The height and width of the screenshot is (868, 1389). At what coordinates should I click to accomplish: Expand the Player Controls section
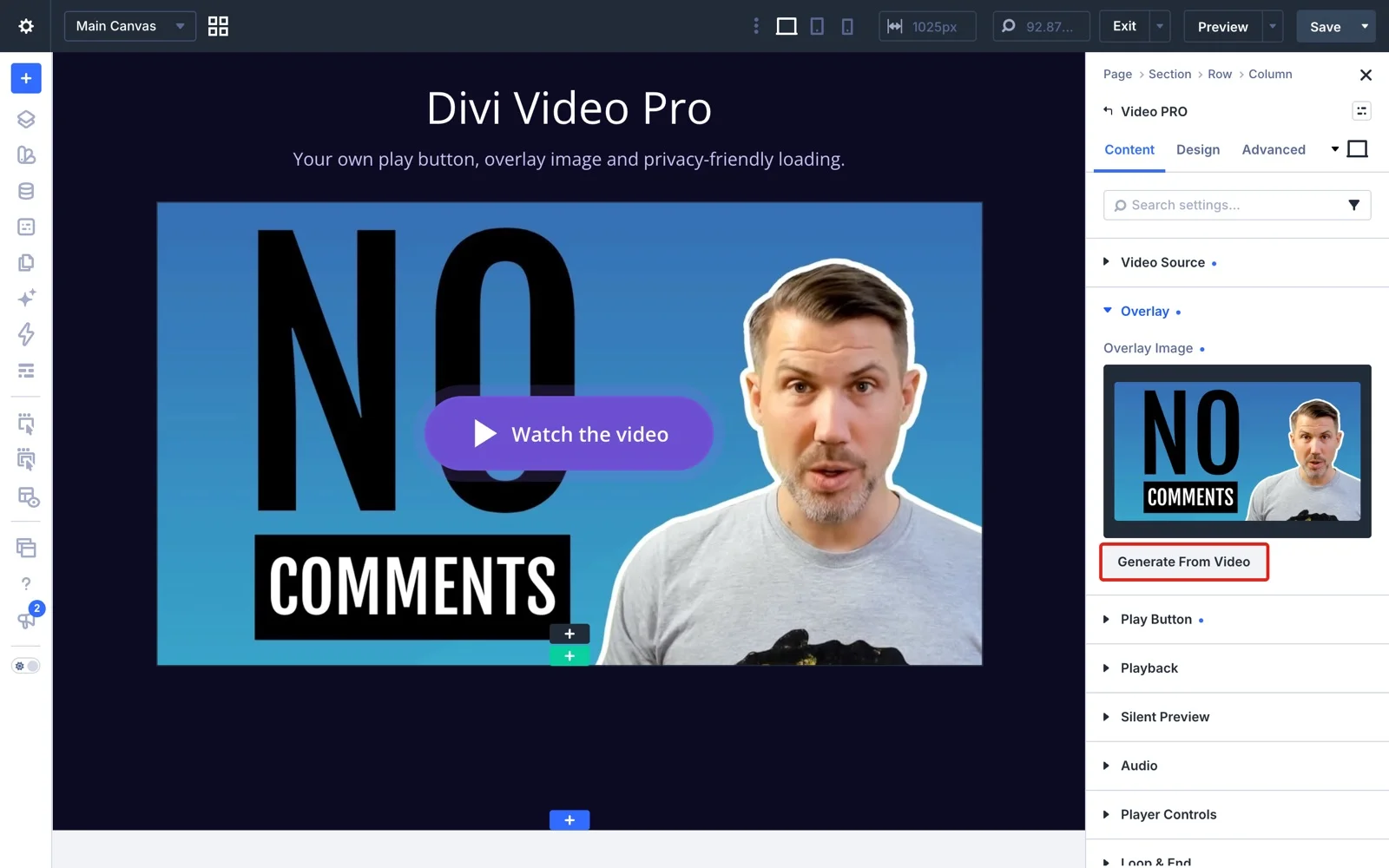click(1237, 814)
